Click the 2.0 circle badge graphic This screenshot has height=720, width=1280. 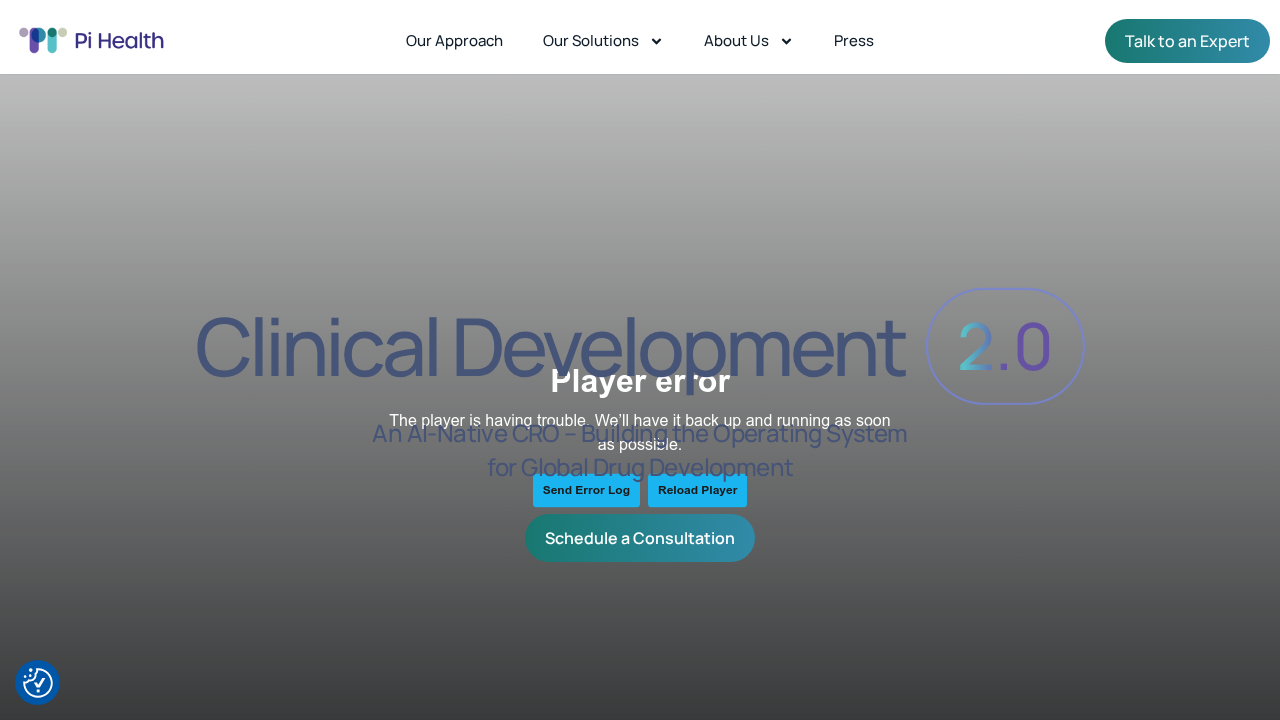point(1005,346)
